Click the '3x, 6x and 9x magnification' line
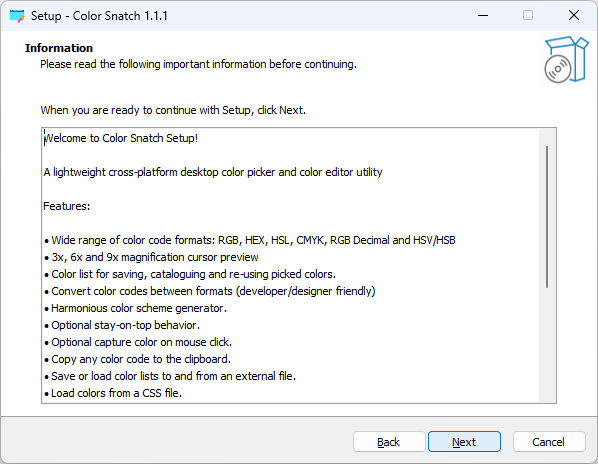The image size is (598, 464). coord(152,257)
